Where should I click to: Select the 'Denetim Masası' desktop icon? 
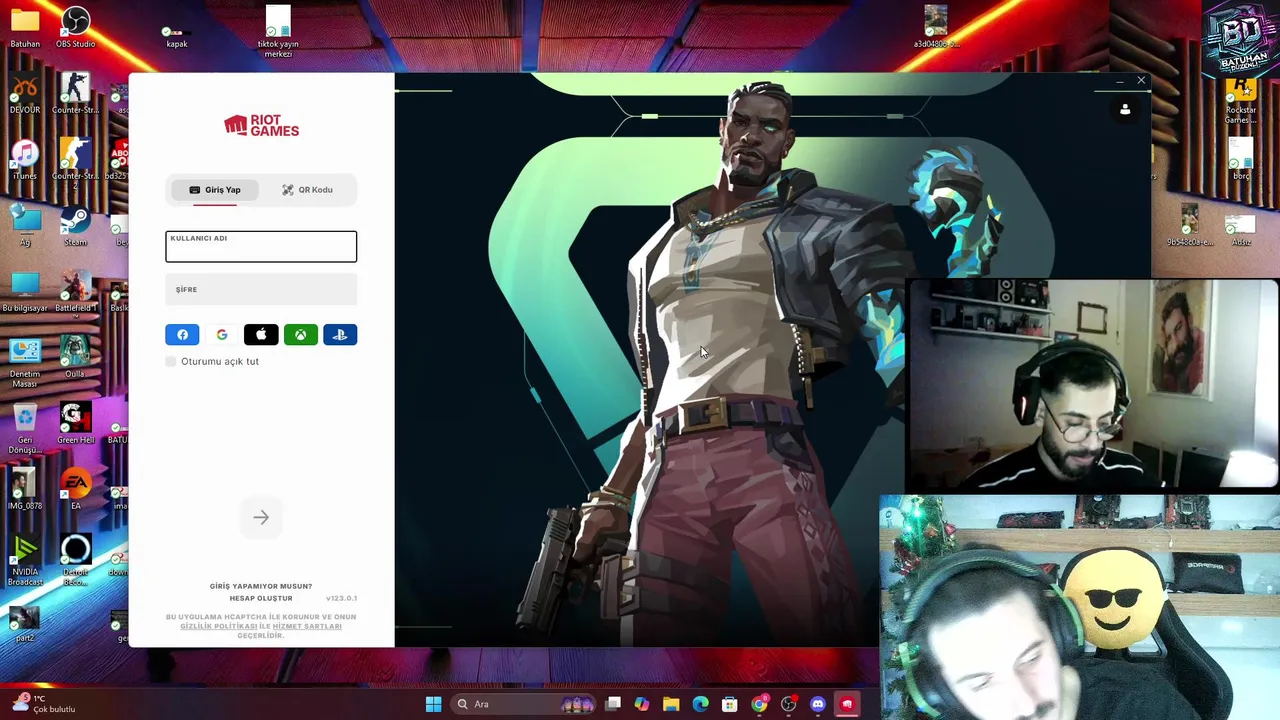(25, 362)
